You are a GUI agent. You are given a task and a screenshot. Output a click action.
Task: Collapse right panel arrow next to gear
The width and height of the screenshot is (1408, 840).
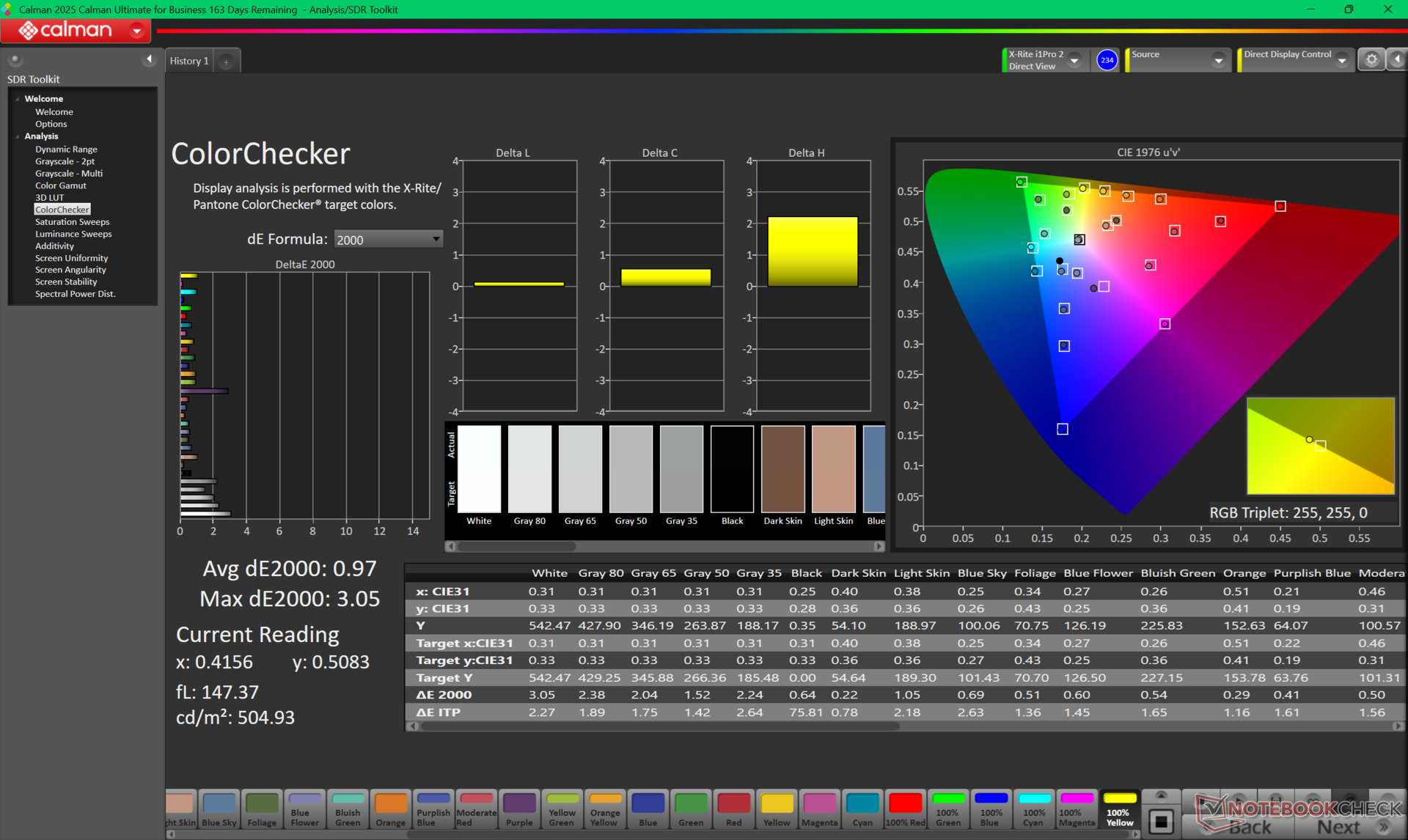[x=1397, y=60]
